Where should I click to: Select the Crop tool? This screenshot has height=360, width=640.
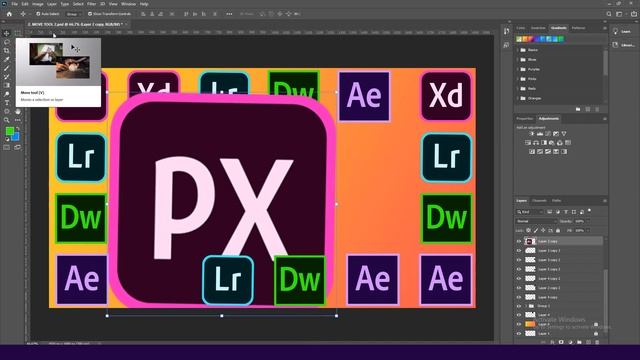[7, 51]
